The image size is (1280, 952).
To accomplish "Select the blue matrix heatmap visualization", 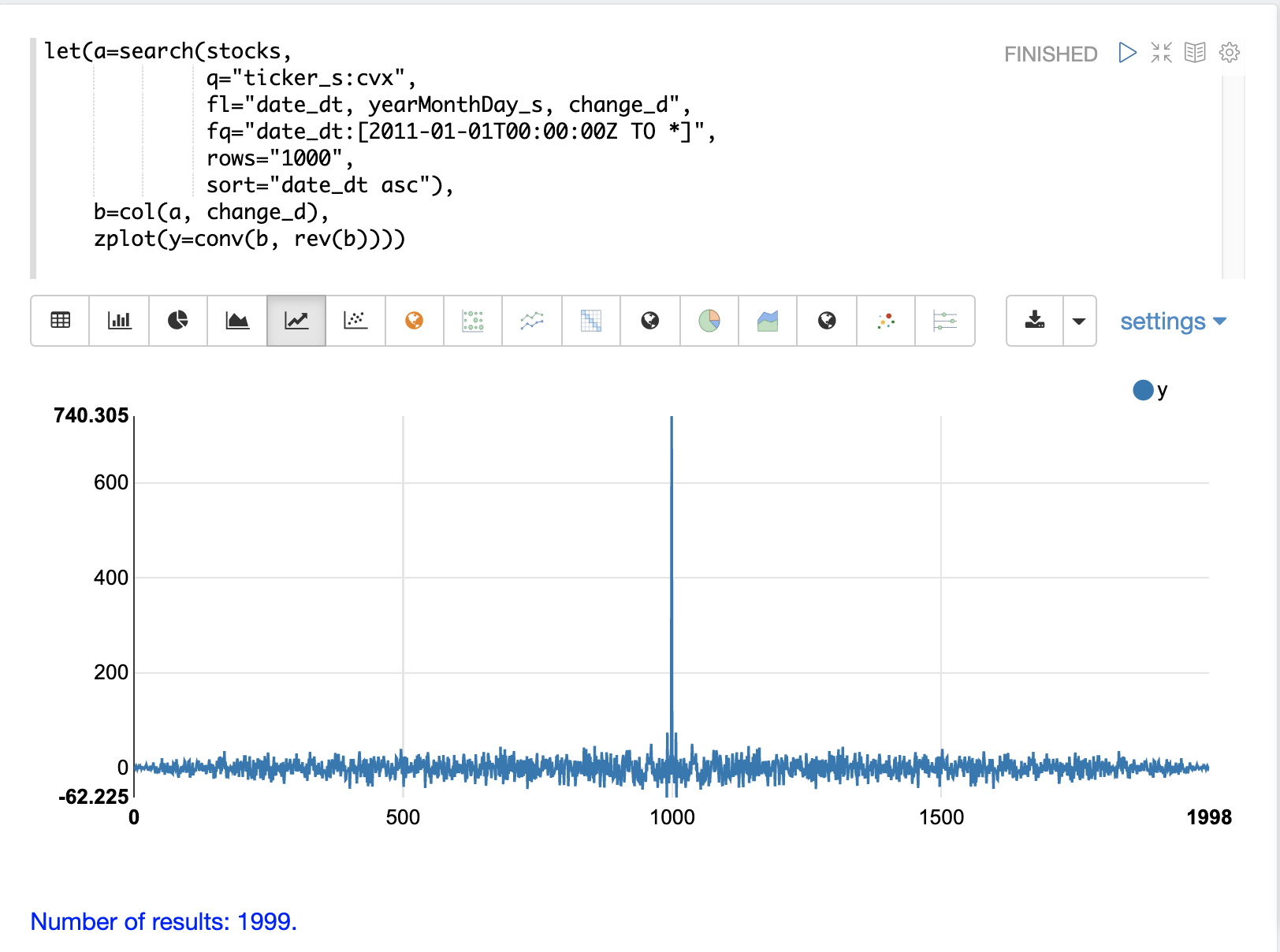I will click(591, 321).
